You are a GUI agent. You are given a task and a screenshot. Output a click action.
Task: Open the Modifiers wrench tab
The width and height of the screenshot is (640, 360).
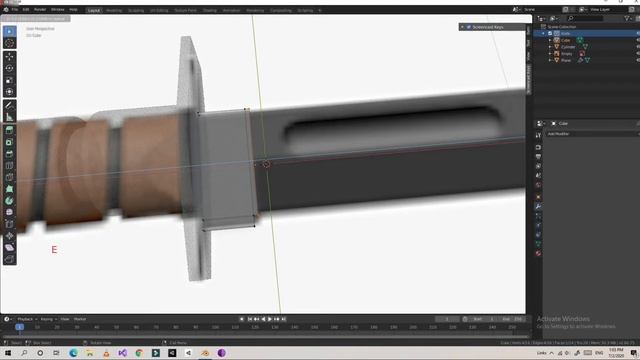(538, 207)
